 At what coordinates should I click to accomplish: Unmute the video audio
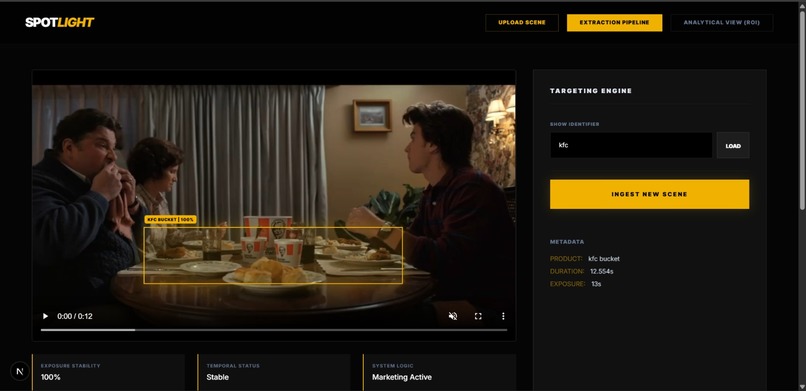pos(453,316)
